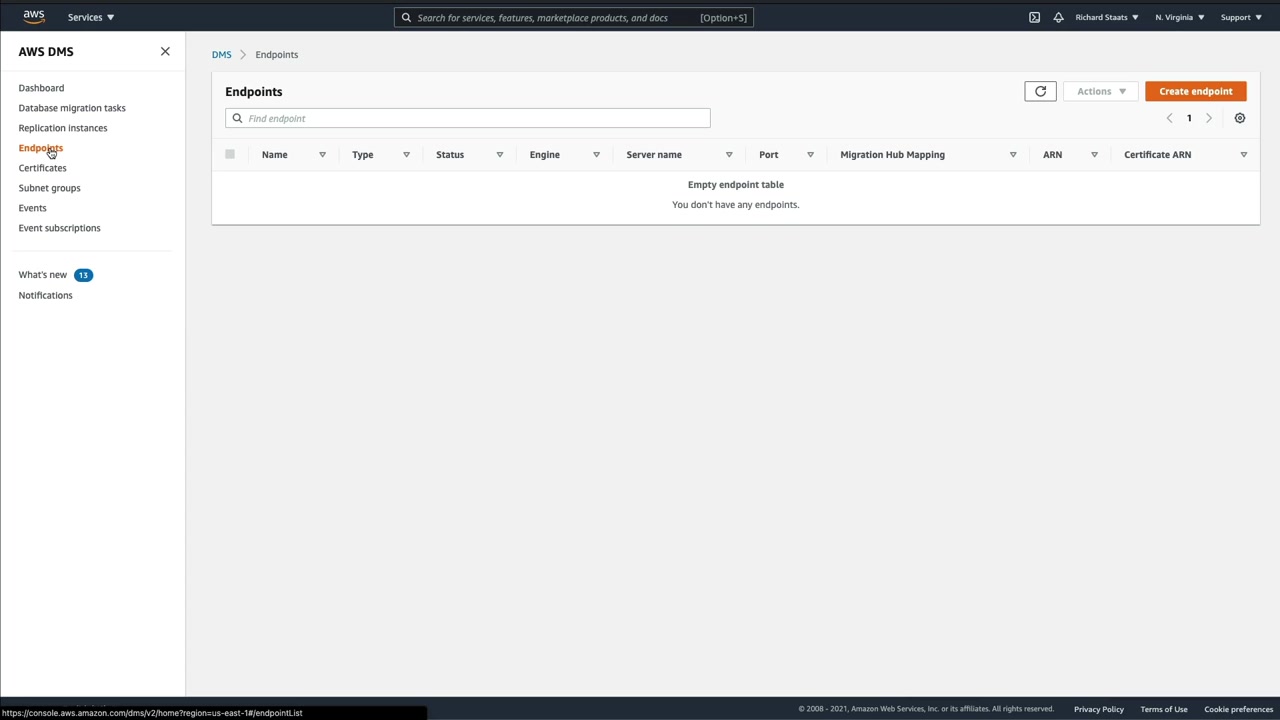This screenshot has height=720, width=1280.
Task: Close the AWS DMS side panel
Action: (x=165, y=51)
